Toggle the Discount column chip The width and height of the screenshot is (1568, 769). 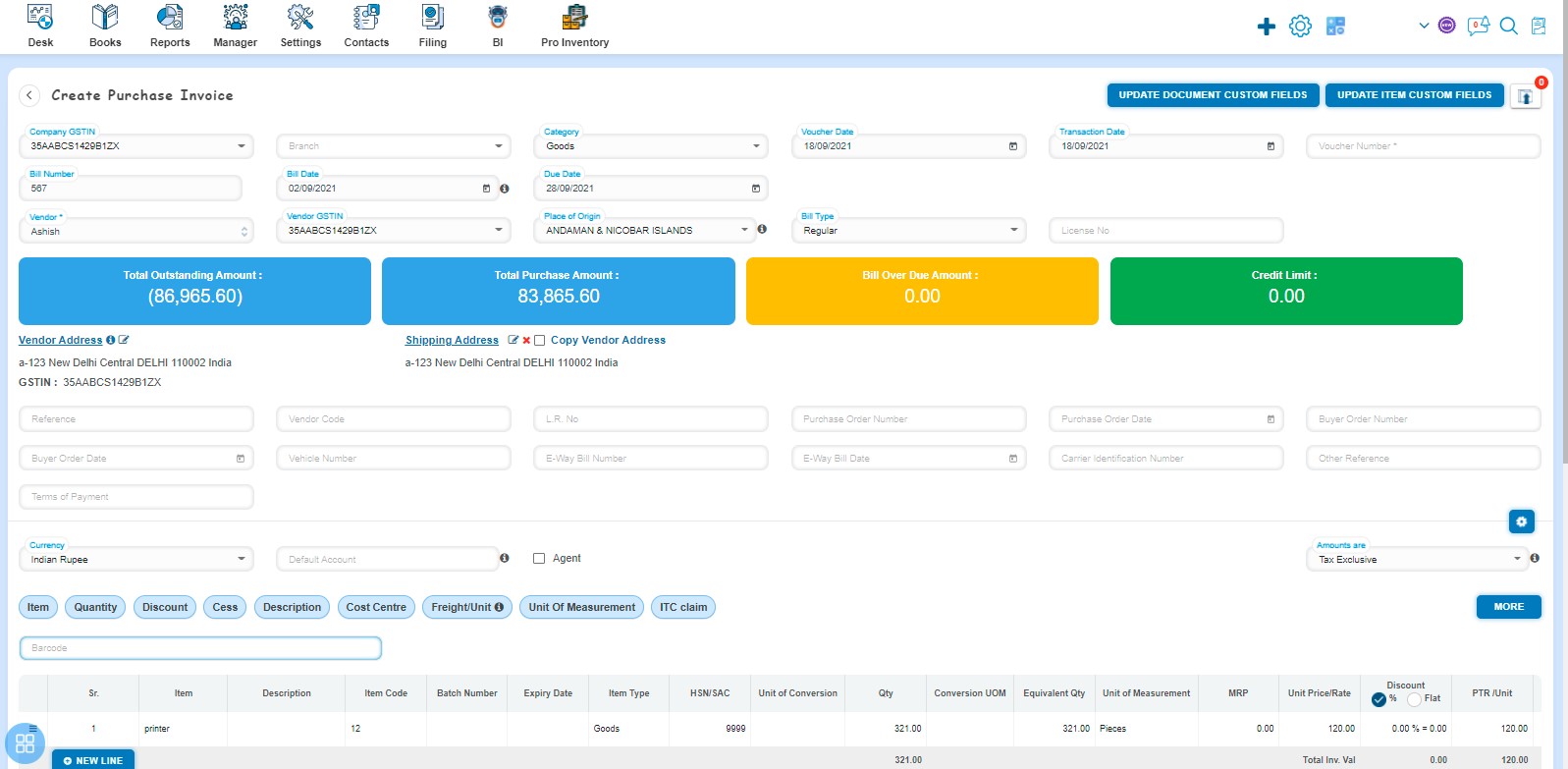point(165,607)
